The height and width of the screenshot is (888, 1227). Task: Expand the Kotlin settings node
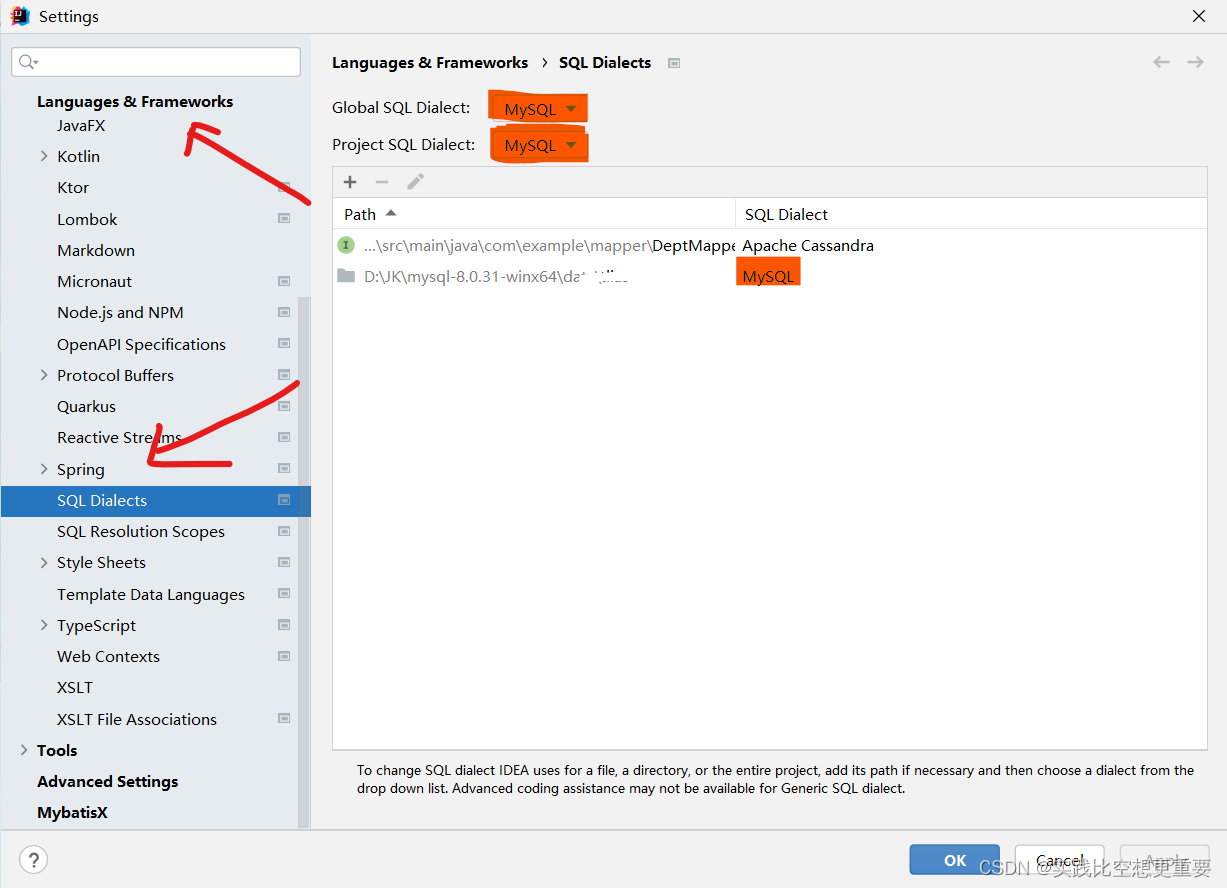pos(43,156)
